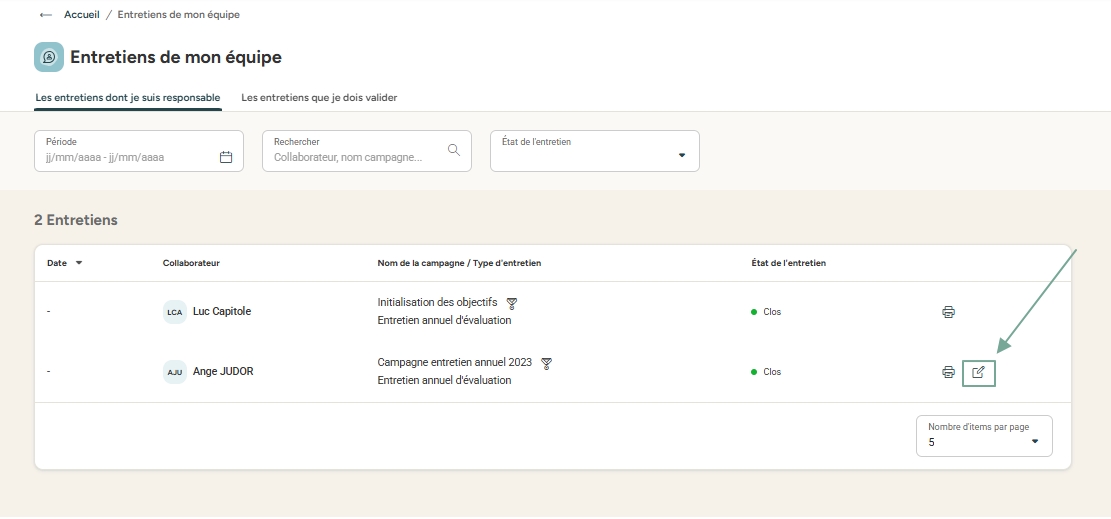Sort the table by Date column arrow
This screenshot has width=1111, height=519.
[x=79, y=263]
